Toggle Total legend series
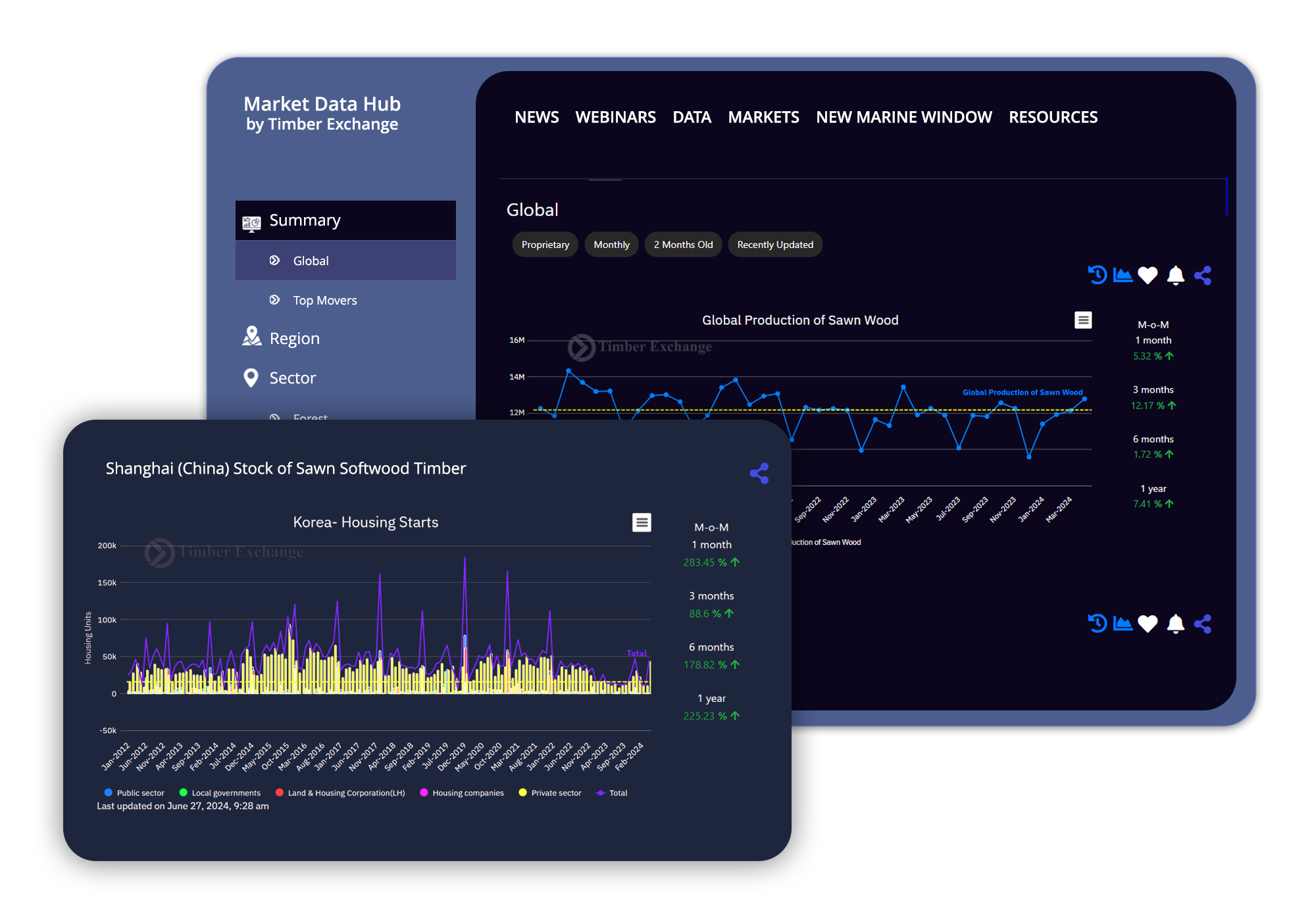Screen dimensions: 1316x915 pos(611,793)
